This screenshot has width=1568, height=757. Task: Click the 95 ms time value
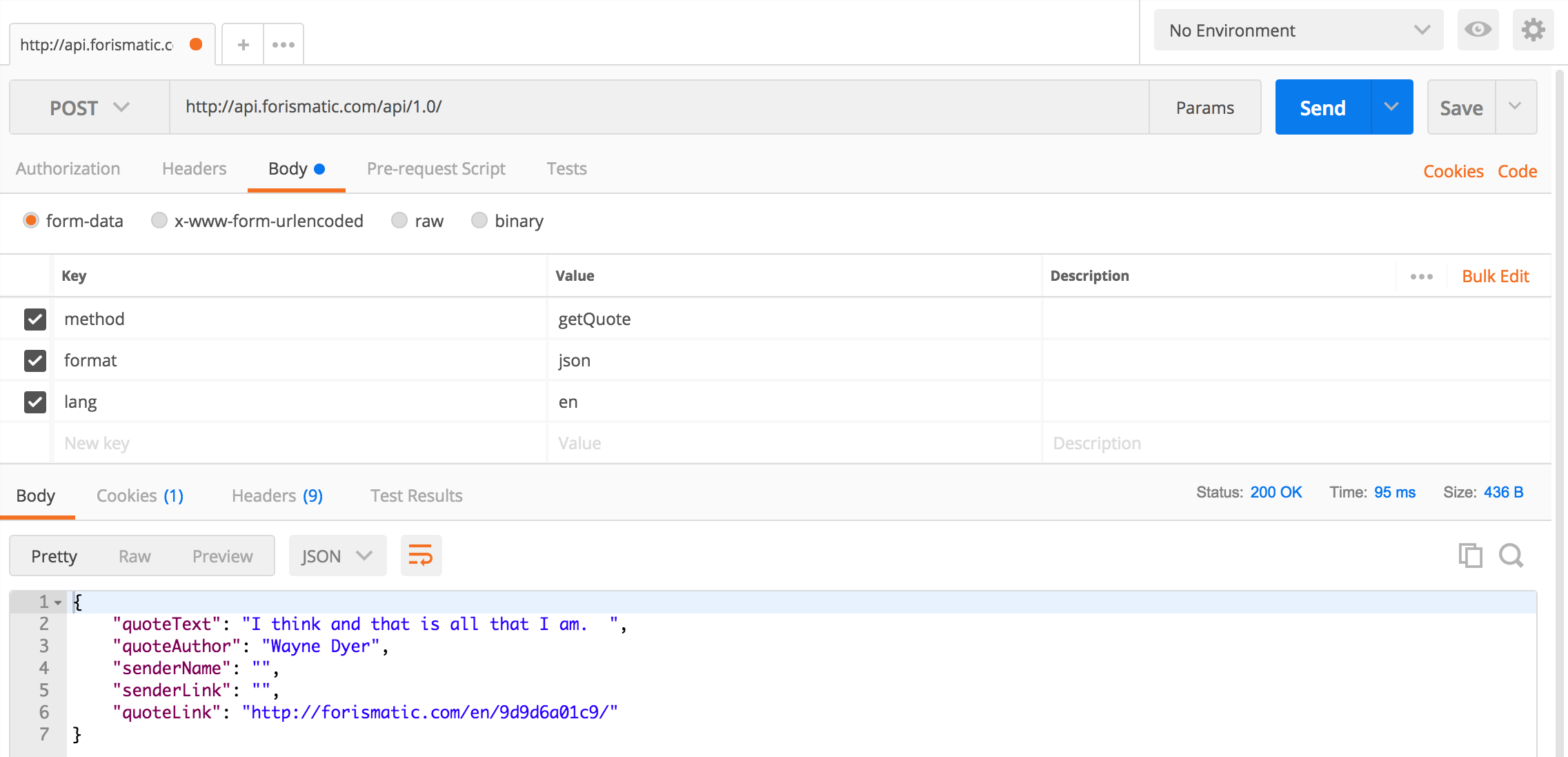[1394, 493]
